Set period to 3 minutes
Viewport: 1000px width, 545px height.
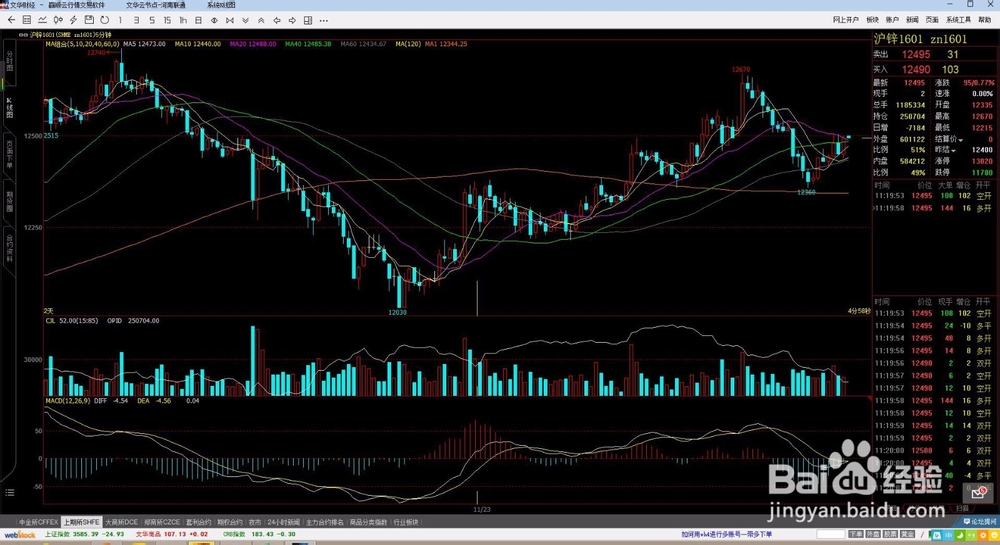pyautogui.click(x=136, y=20)
